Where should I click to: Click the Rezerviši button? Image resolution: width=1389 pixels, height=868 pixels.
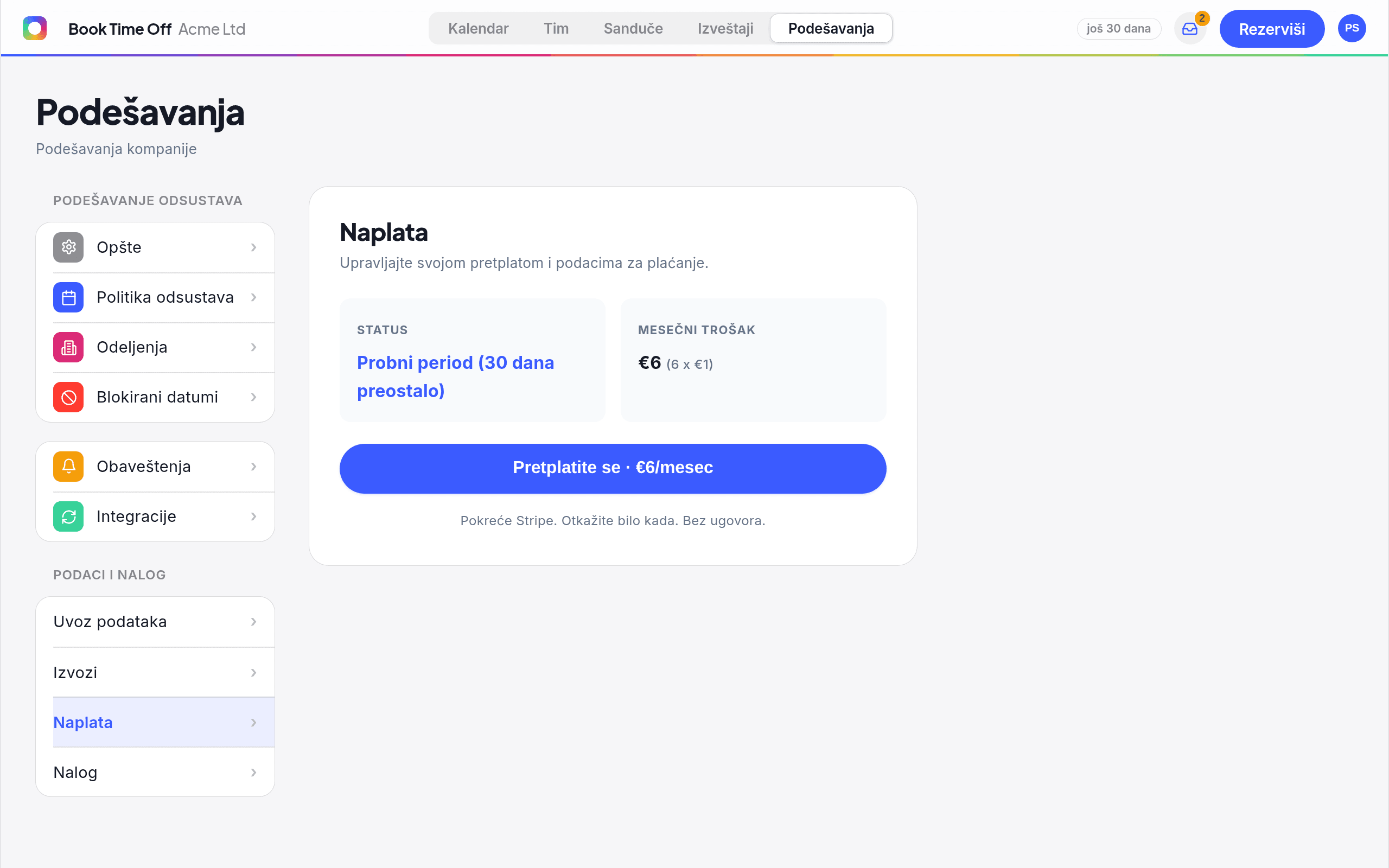[1272, 29]
